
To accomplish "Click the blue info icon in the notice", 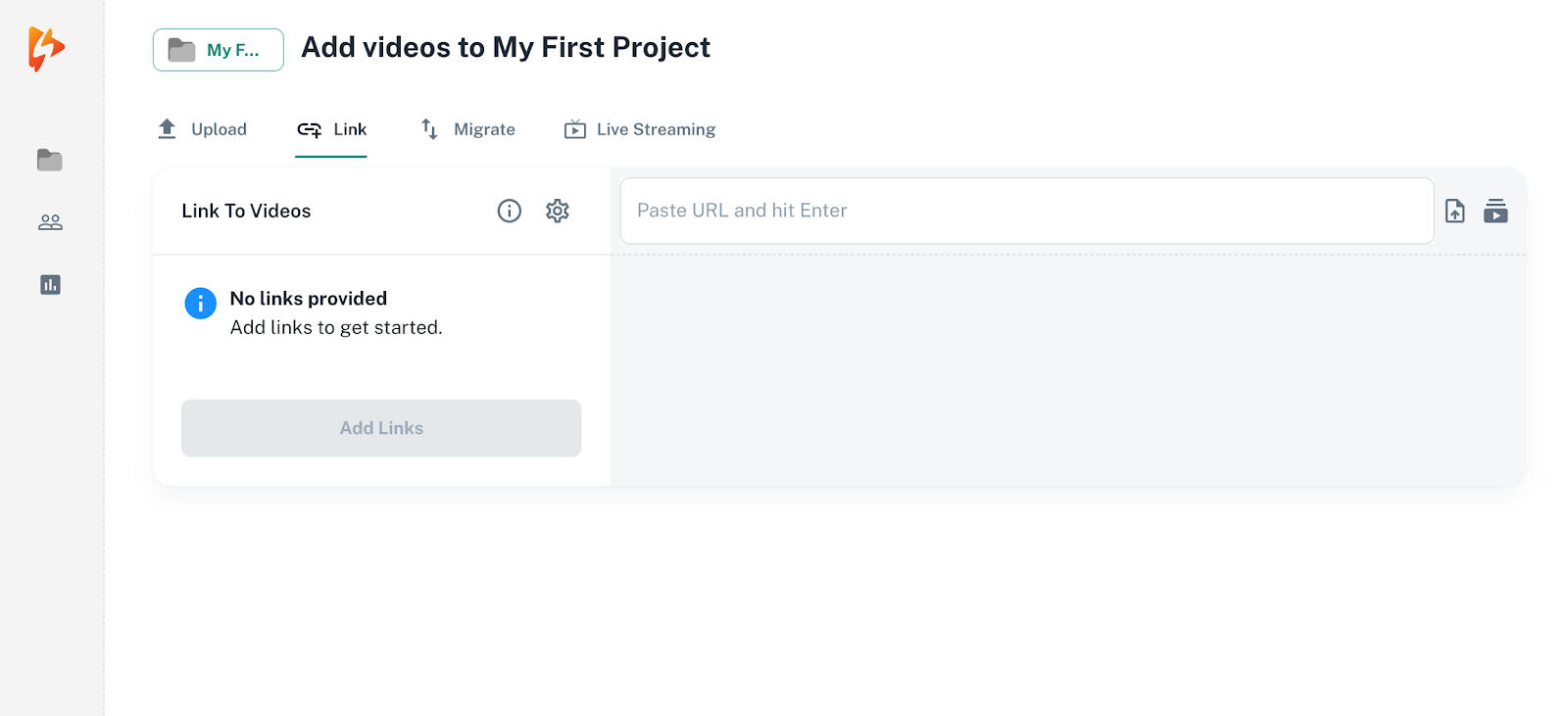I will point(201,304).
